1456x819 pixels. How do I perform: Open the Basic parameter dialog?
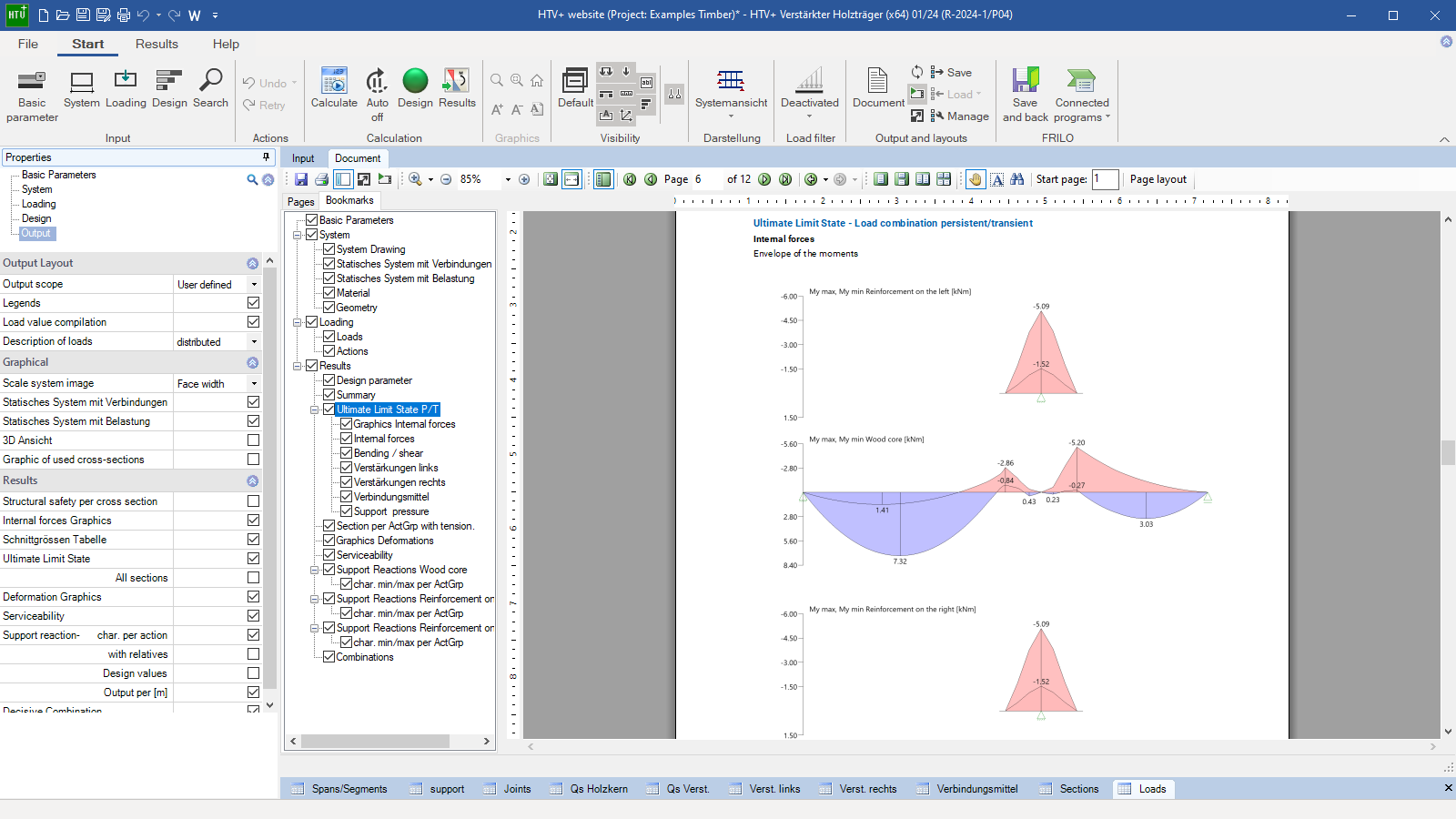point(32,96)
